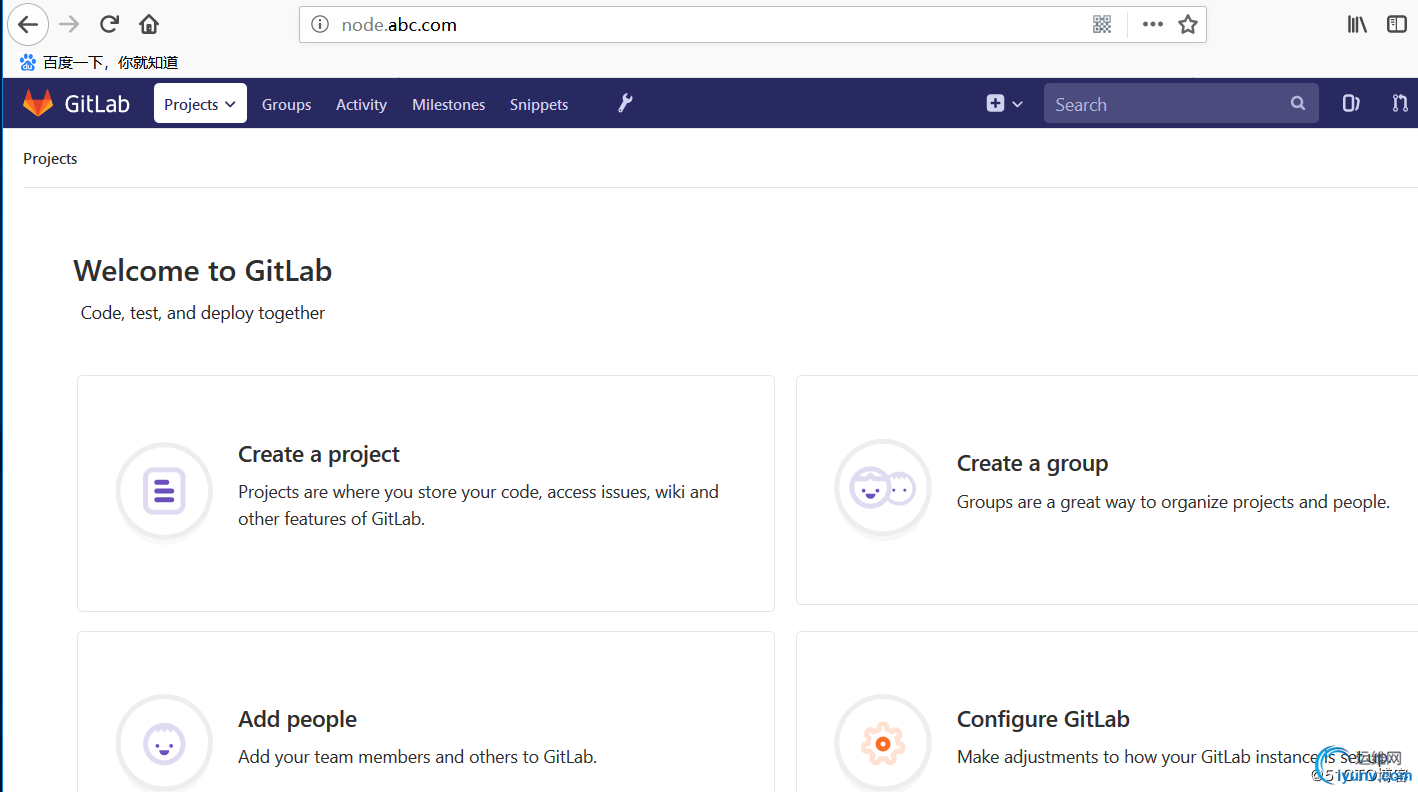The height and width of the screenshot is (792, 1418).
Task: Open Issues icon in the navbar
Action: (x=1351, y=103)
